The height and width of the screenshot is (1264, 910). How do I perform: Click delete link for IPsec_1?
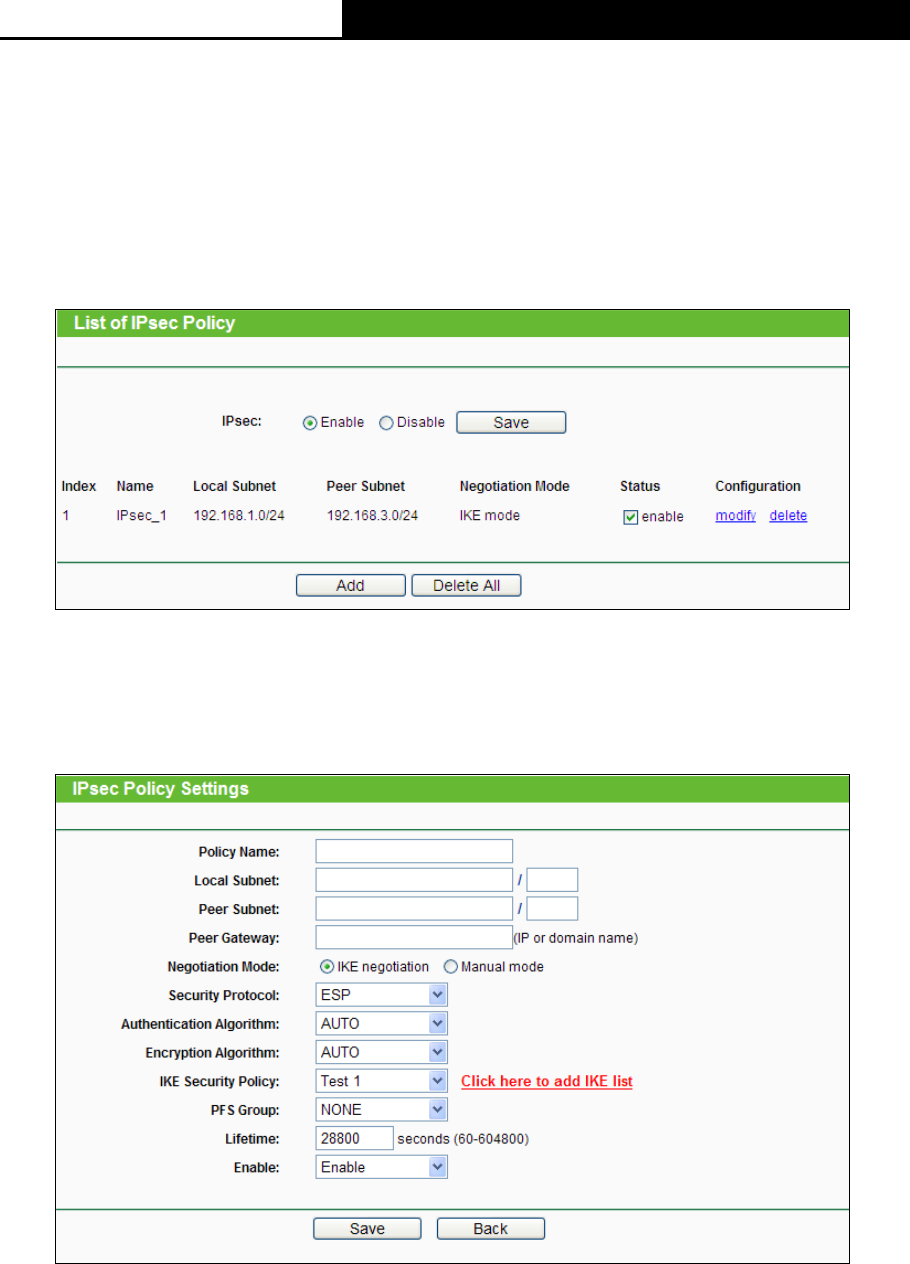point(788,516)
